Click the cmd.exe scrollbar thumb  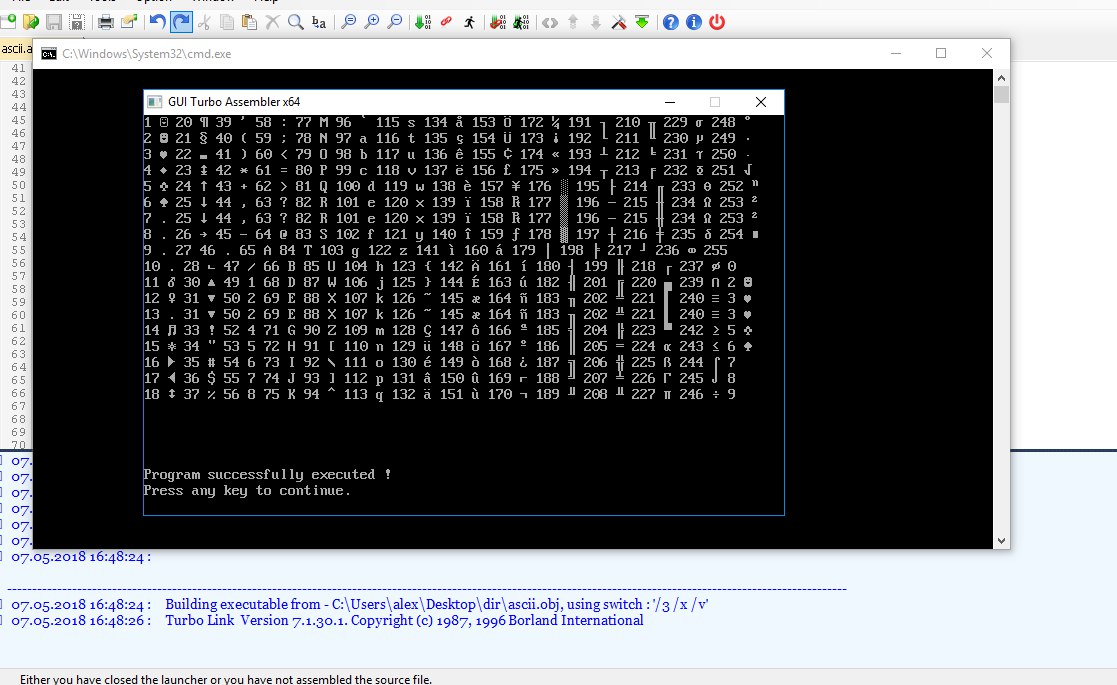(1001, 95)
